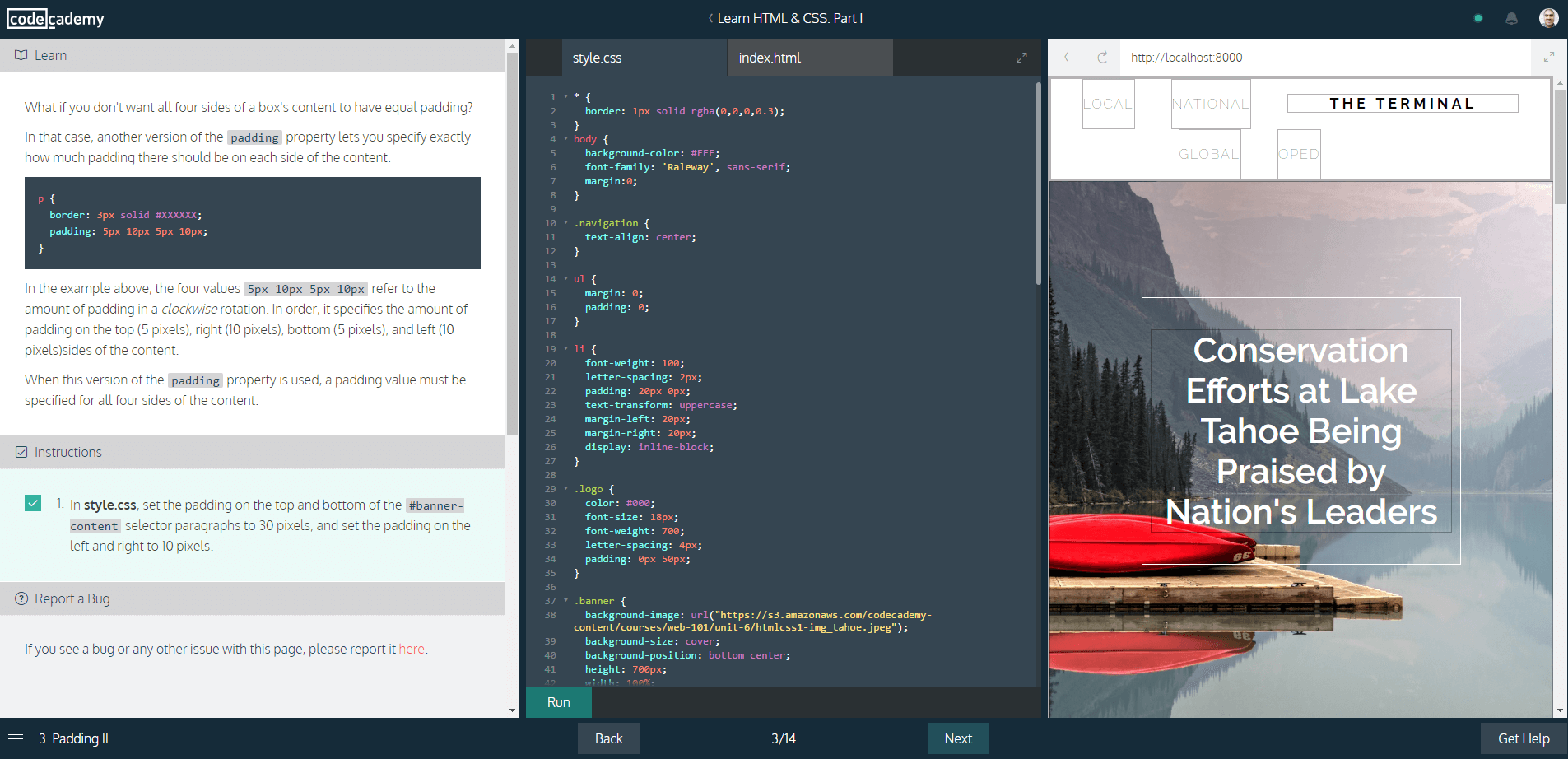Click the 3/14 progress indicator
Screen dimensions: 1568x759
[x=784, y=738]
